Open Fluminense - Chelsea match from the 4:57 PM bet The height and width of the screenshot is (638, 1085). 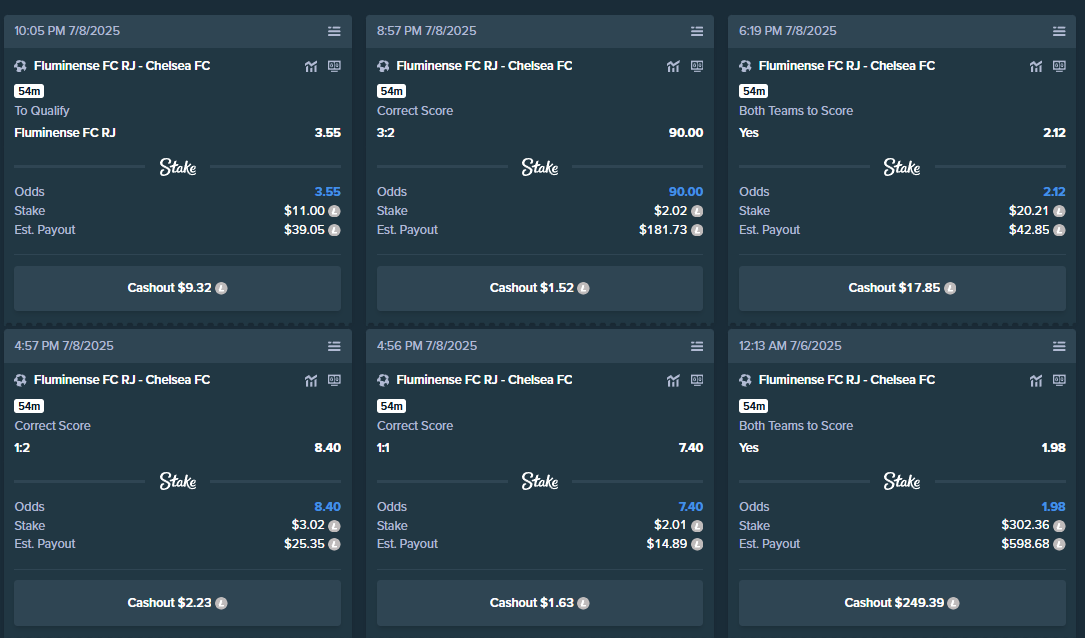pos(122,380)
